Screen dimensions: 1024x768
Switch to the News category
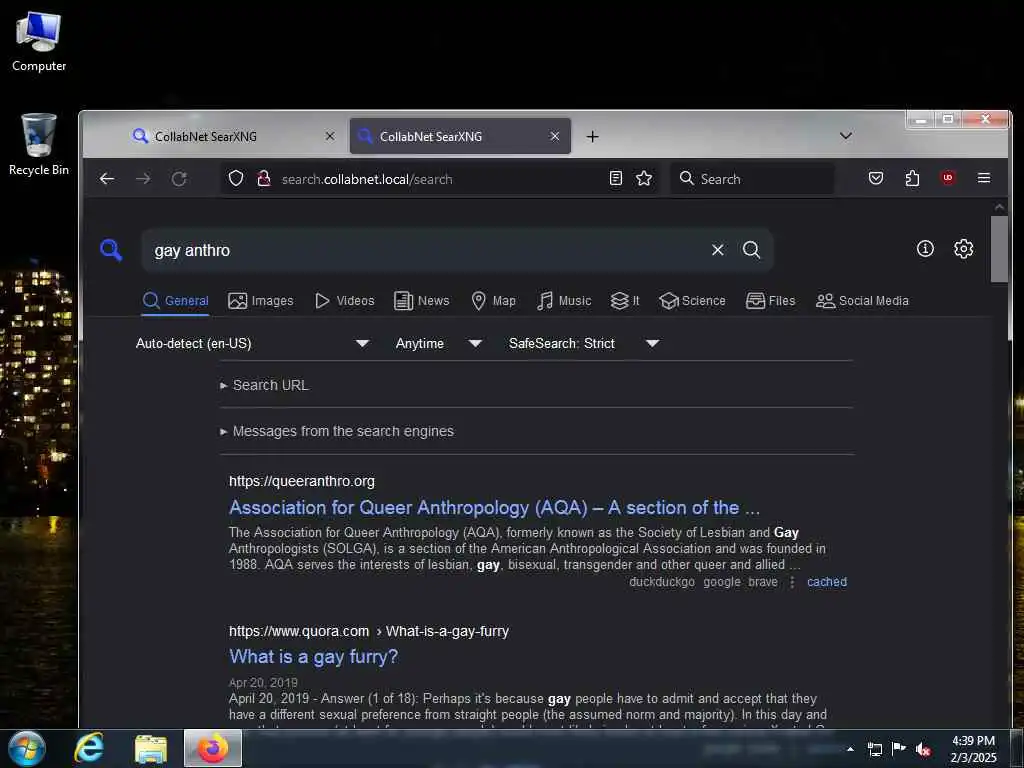[422, 300]
